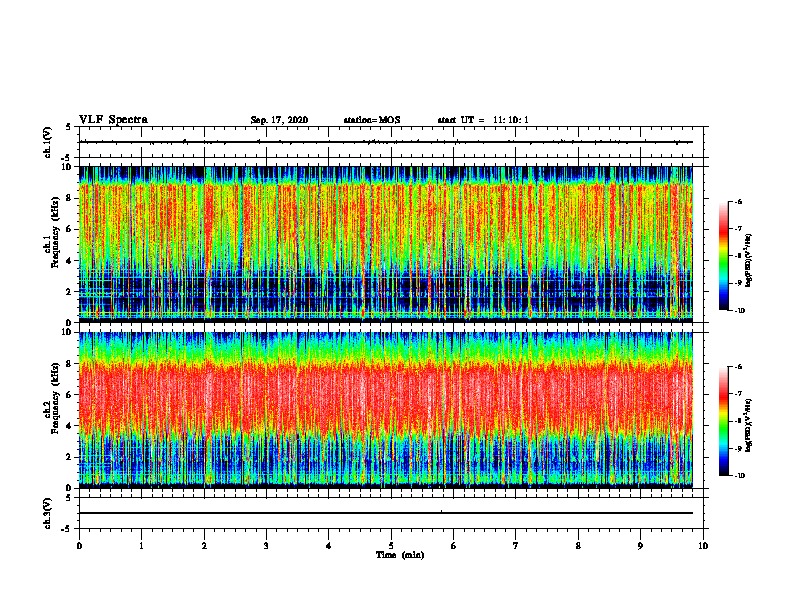Click the ch.1 spectrogram color scale bar

pyautogui.click(x=724, y=256)
